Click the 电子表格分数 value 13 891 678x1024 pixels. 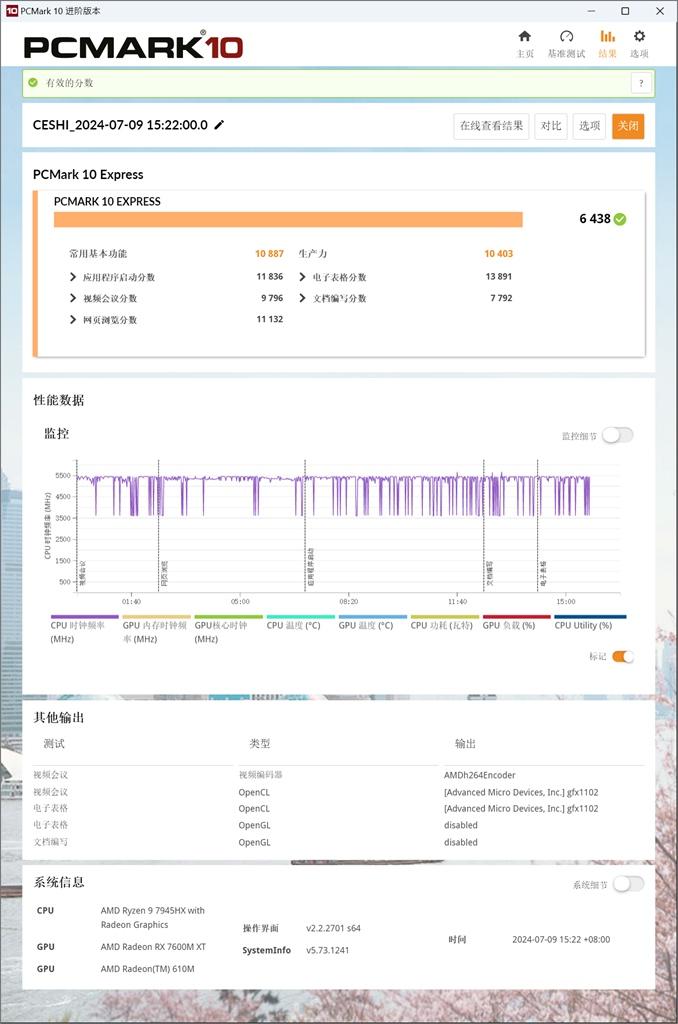pyautogui.click(x=498, y=276)
